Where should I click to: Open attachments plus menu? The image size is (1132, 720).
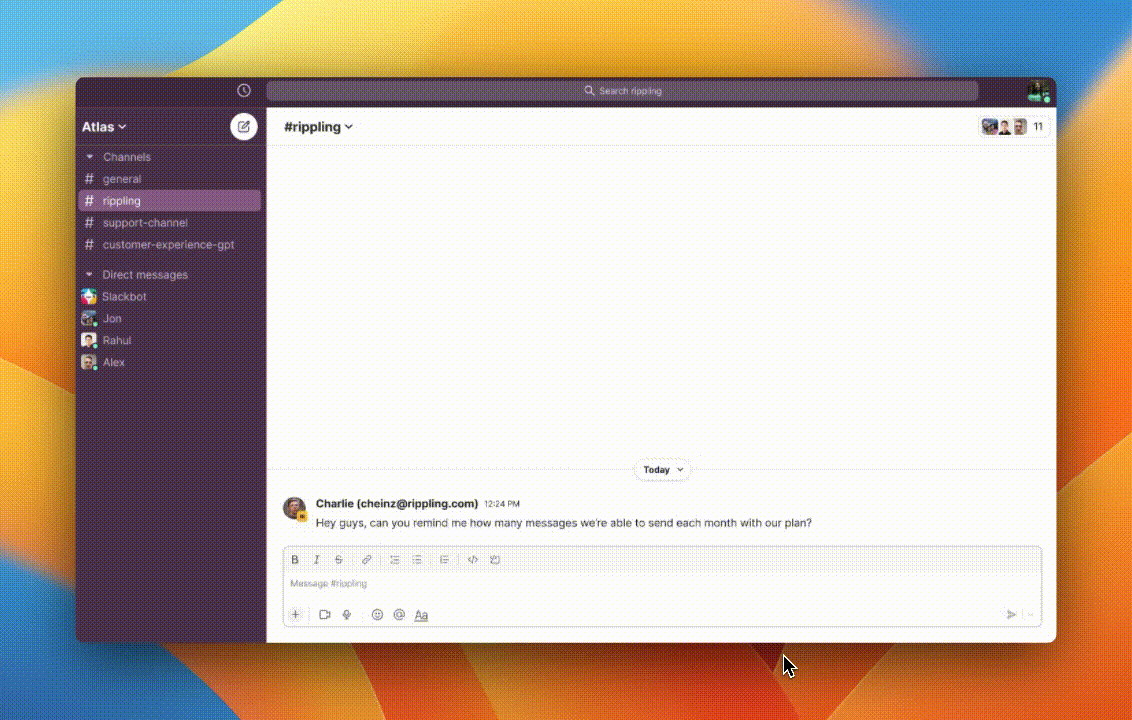[295, 615]
